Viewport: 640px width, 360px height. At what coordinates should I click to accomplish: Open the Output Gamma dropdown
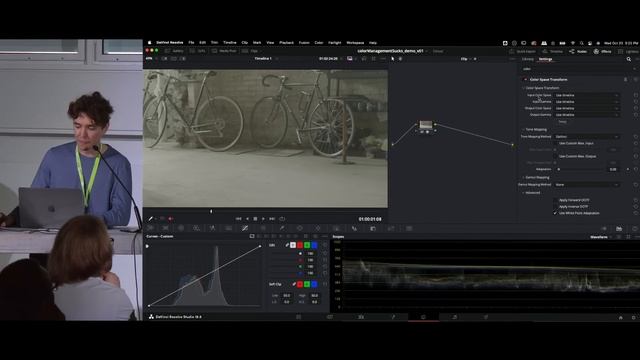tap(587, 115)
